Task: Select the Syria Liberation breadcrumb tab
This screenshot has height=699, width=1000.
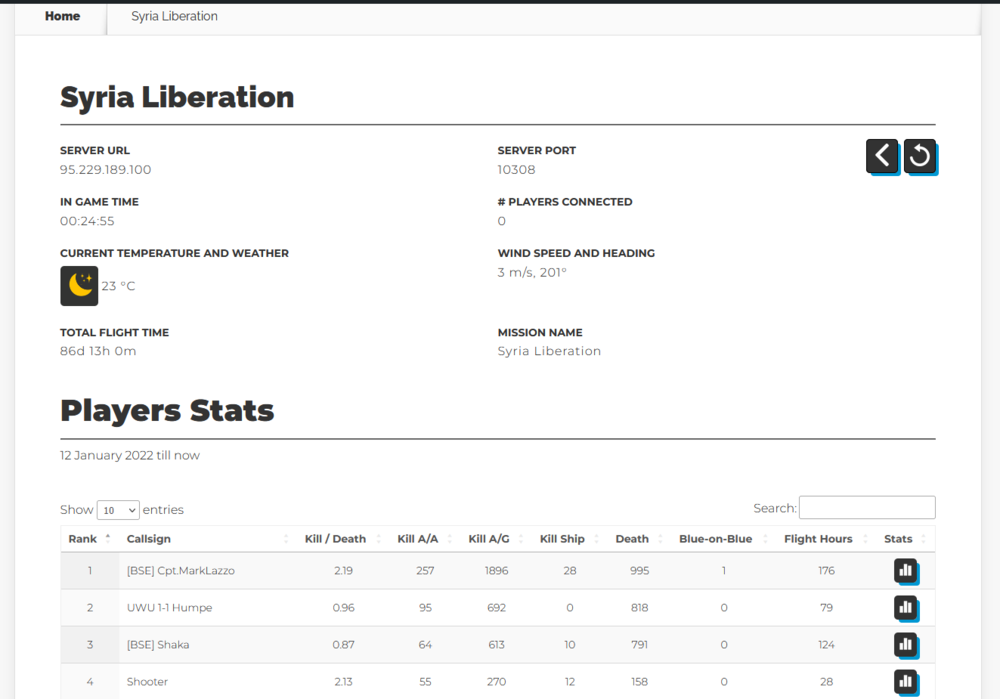Action: [174, 17]
